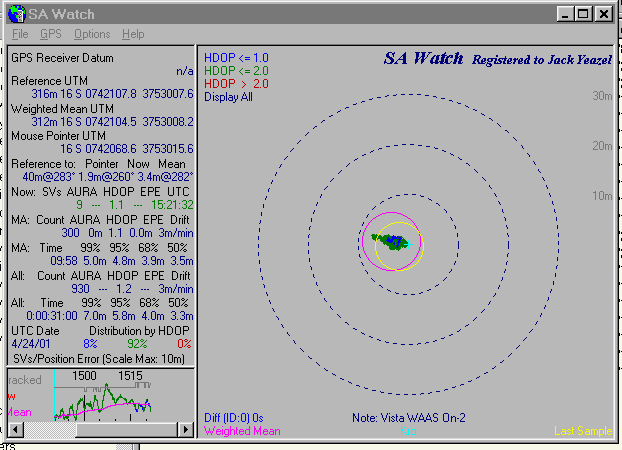
Task: Close the SA Watch window
Action: [x=604, y=14]
